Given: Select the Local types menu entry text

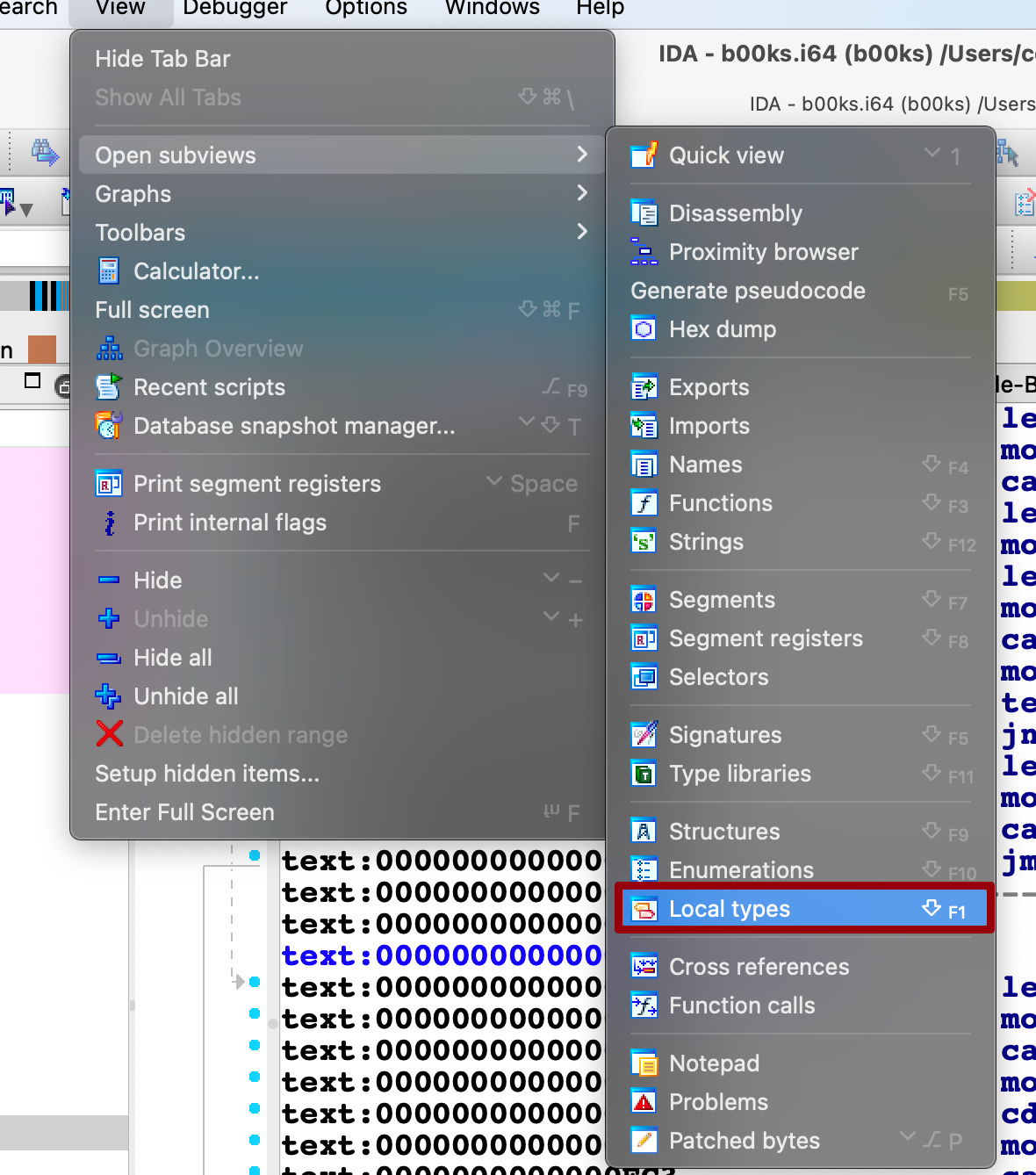Looking at the screenshot, I should [x=730, y=909].
